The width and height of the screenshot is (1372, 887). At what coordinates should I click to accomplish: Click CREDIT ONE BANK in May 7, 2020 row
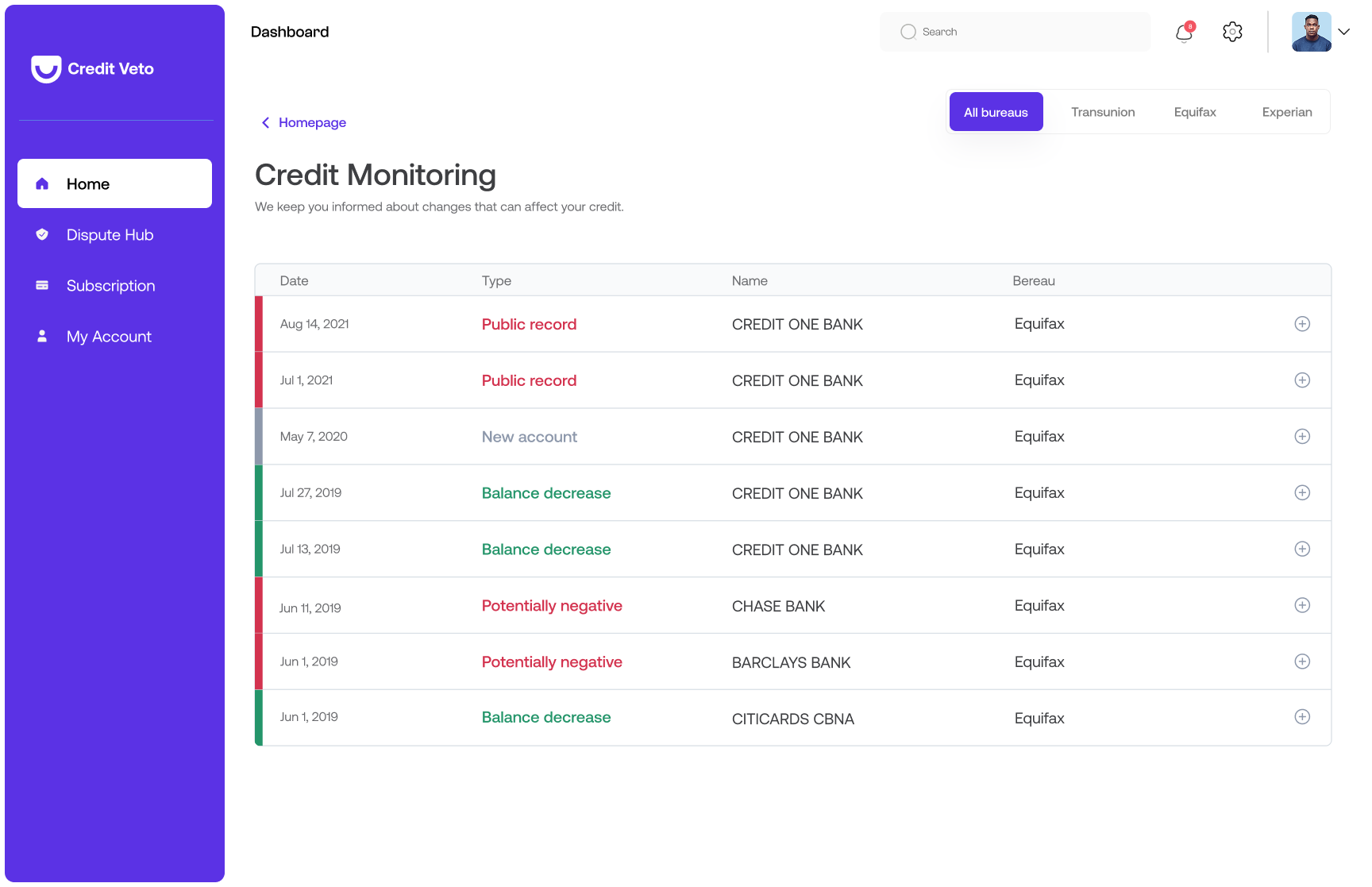(x=797, y=438)
